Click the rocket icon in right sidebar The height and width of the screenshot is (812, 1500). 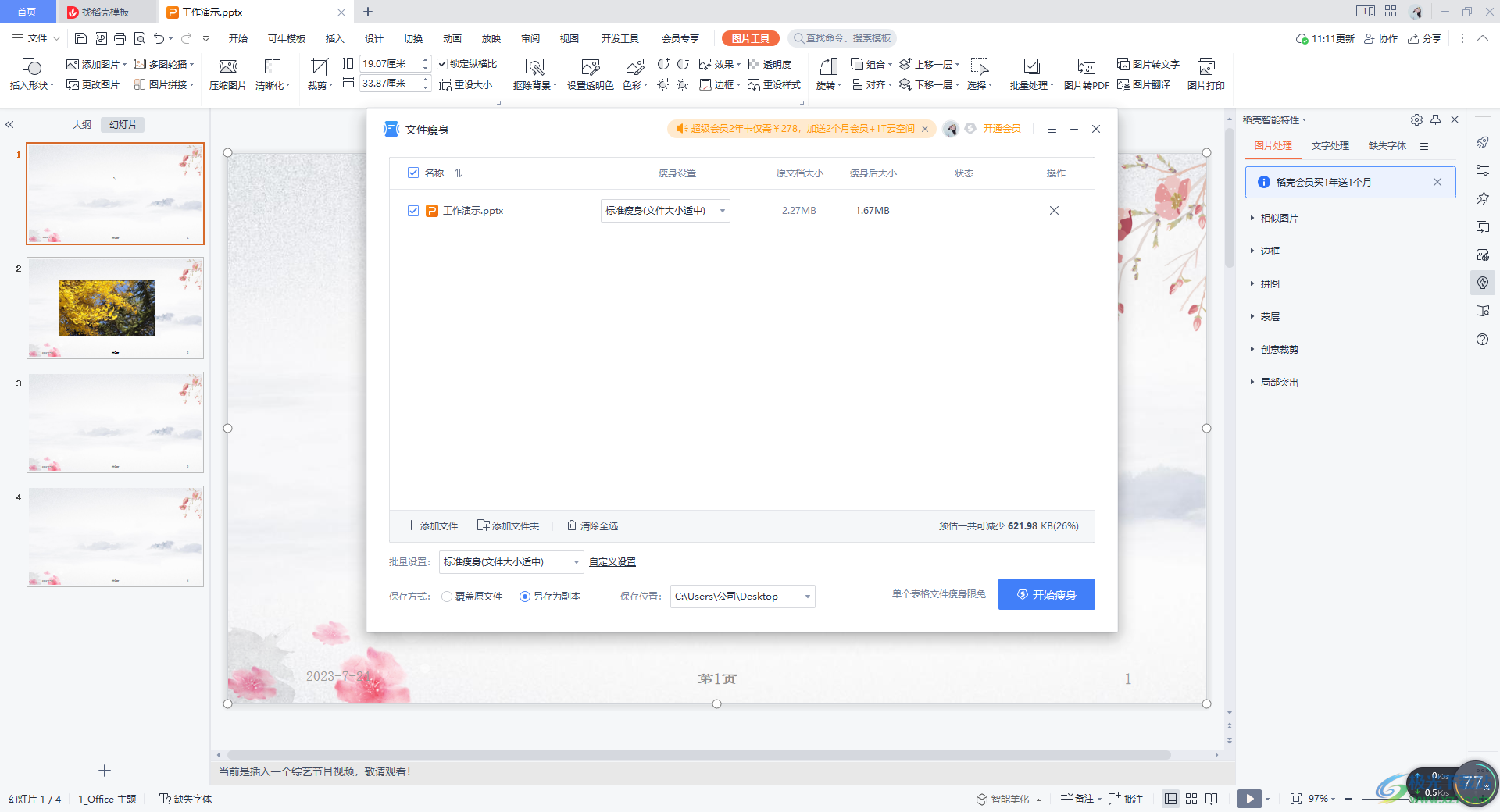(x=1483, y=142)
